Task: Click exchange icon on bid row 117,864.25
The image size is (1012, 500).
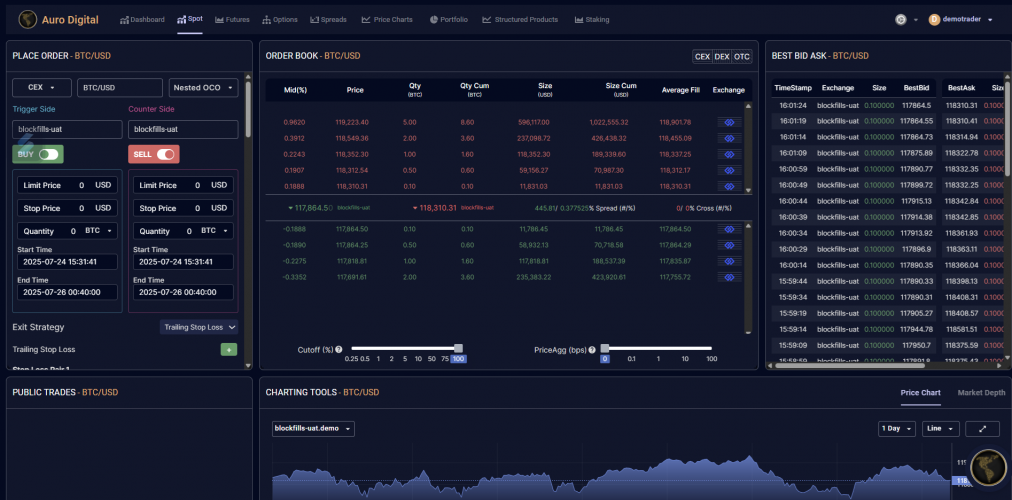Action: pyautogui.click(x=729, y=245)
